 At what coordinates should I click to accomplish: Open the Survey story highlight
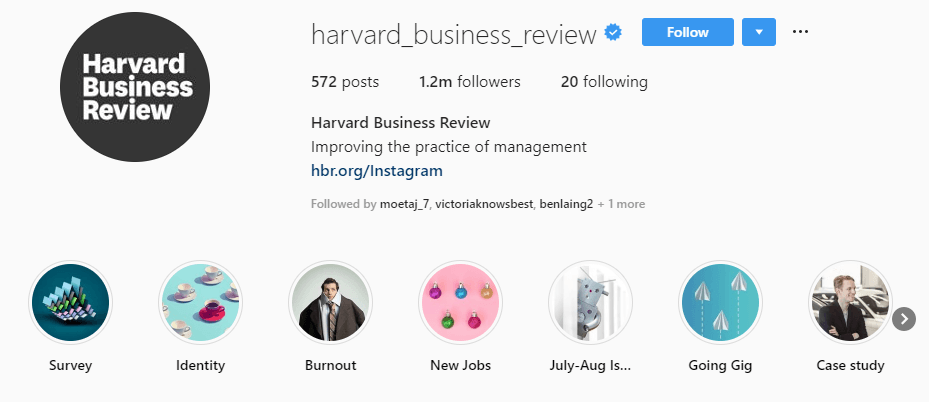pyautogui.click(x=71, y=303)
